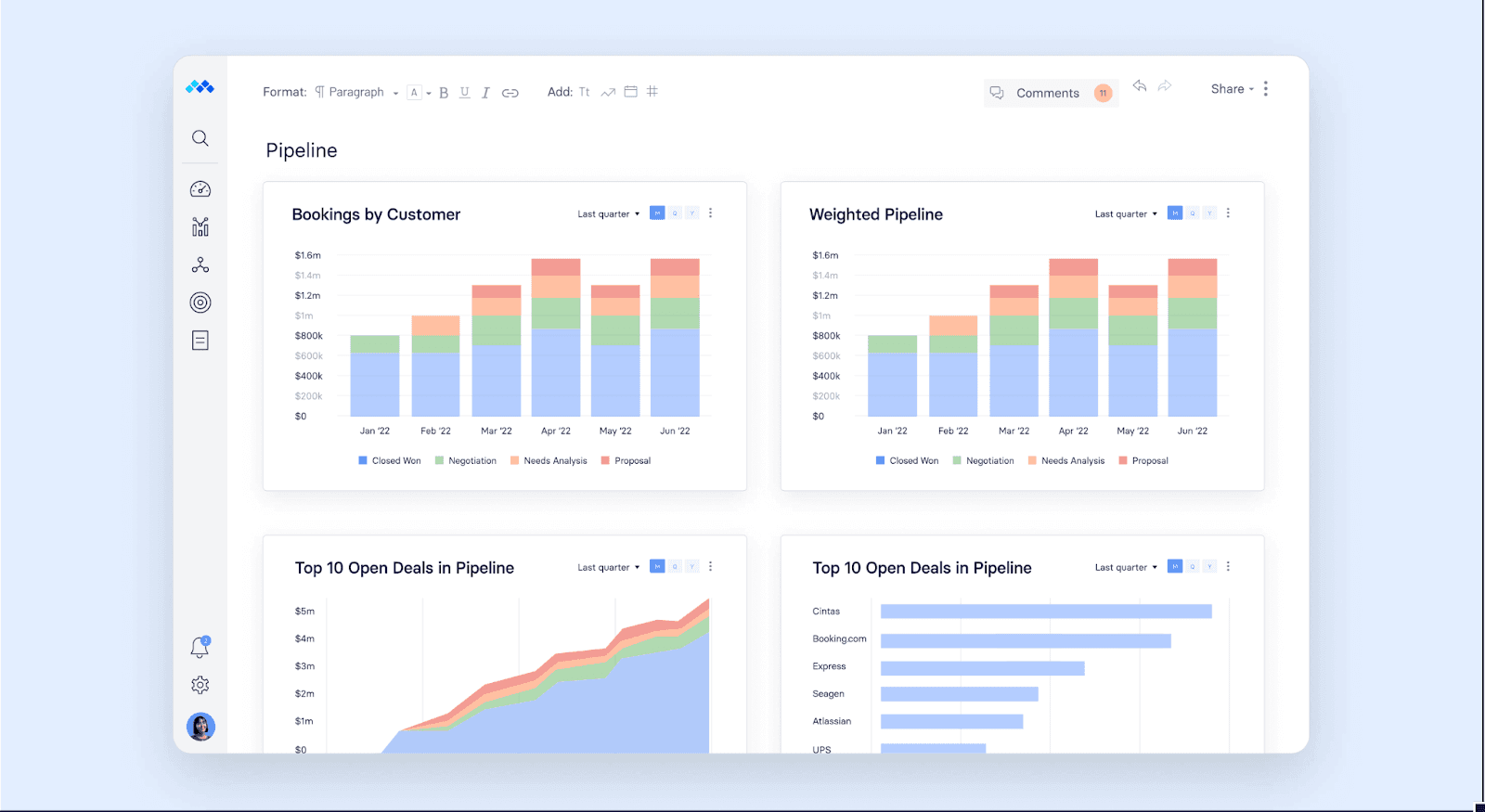
Task: Open the Share dropdown
Action: 1232,89
